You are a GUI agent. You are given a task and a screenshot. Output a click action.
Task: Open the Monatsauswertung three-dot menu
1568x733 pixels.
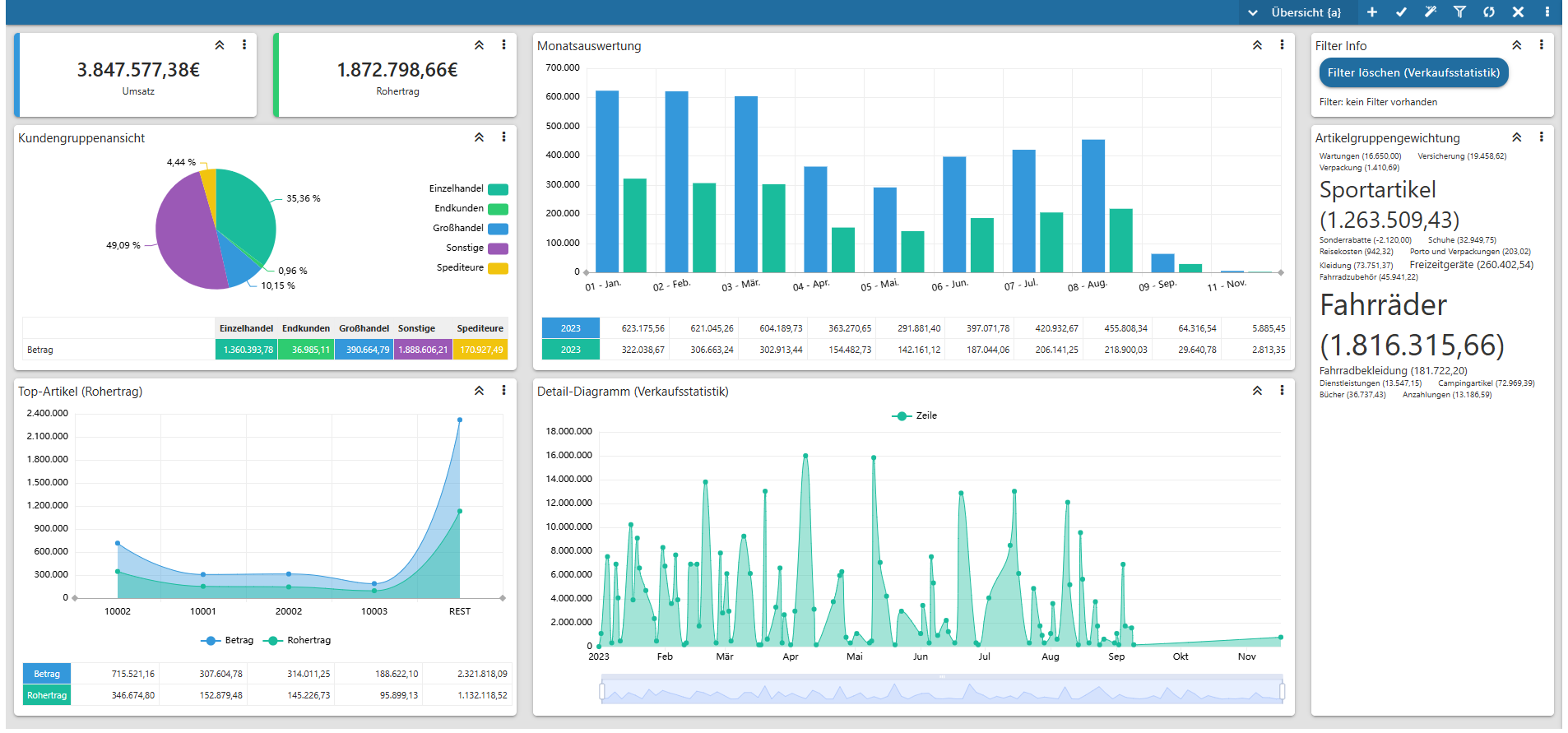(1282, 45)
